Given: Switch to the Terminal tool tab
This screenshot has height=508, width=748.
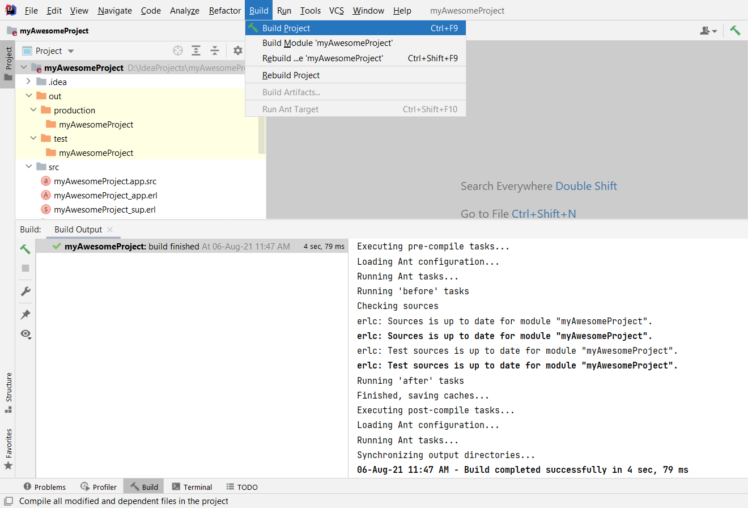Looking at the screenshot, I should click(x=190, y=487).
